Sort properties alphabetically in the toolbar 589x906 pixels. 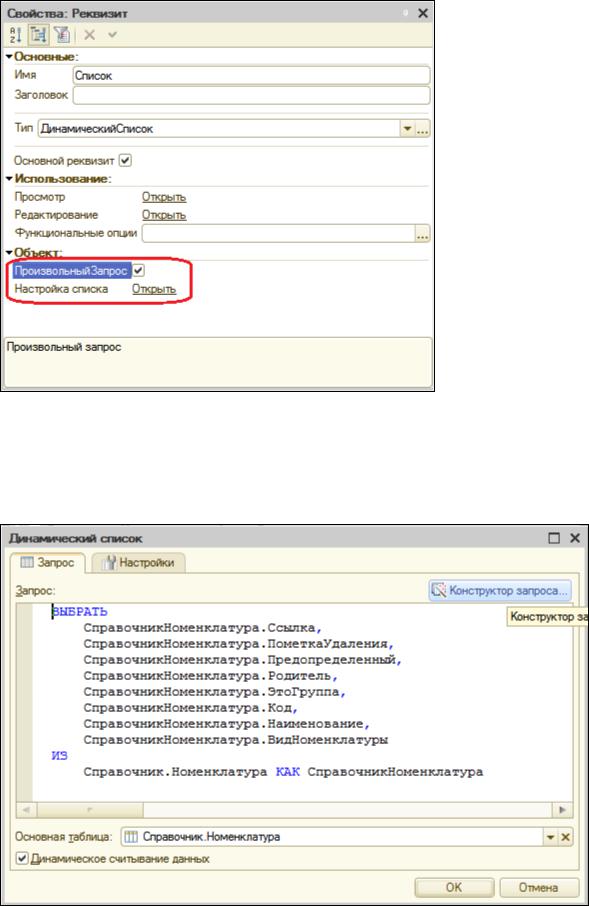click(16, 35)
